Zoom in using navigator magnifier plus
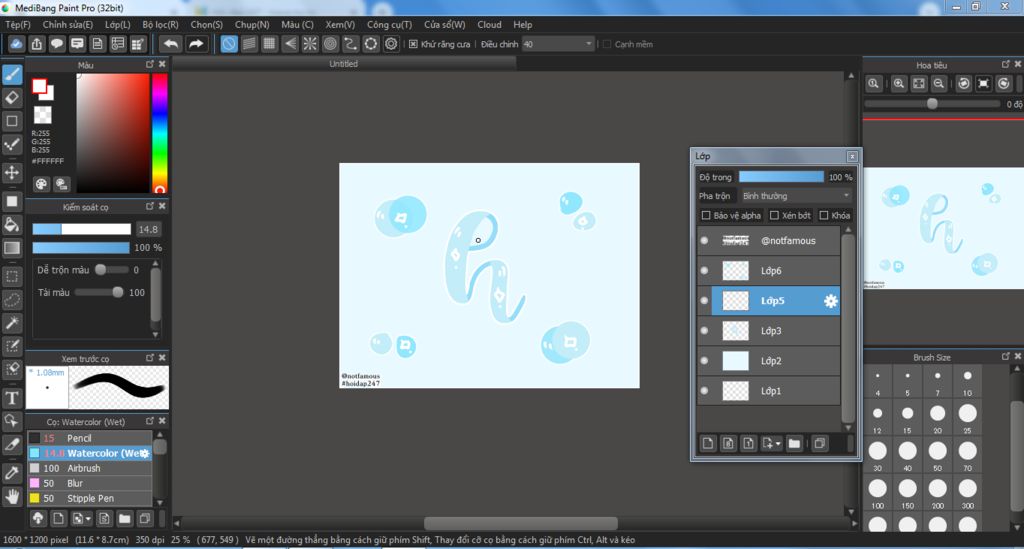 click(899, 84)
